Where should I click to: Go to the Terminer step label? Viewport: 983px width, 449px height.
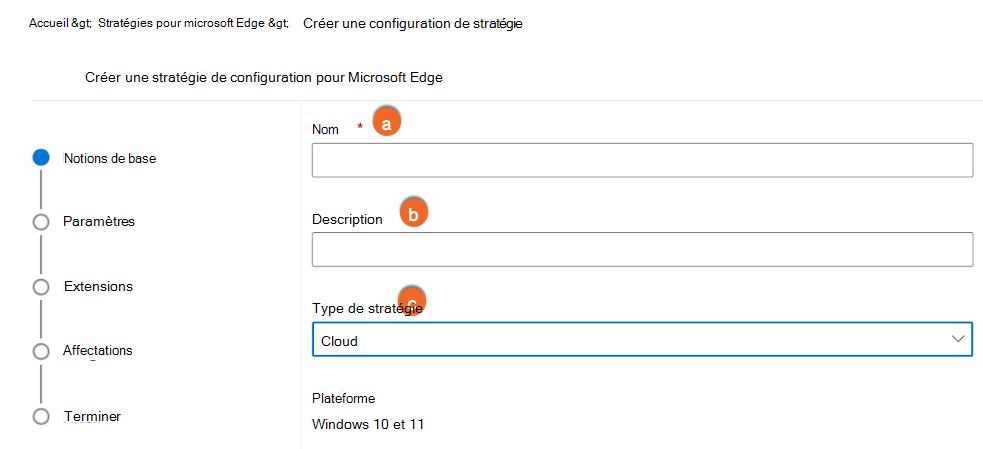click(92, 416)
